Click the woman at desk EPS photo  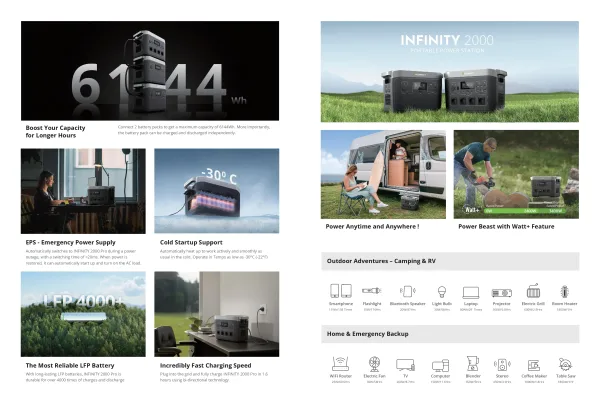(x=83, y=191)
